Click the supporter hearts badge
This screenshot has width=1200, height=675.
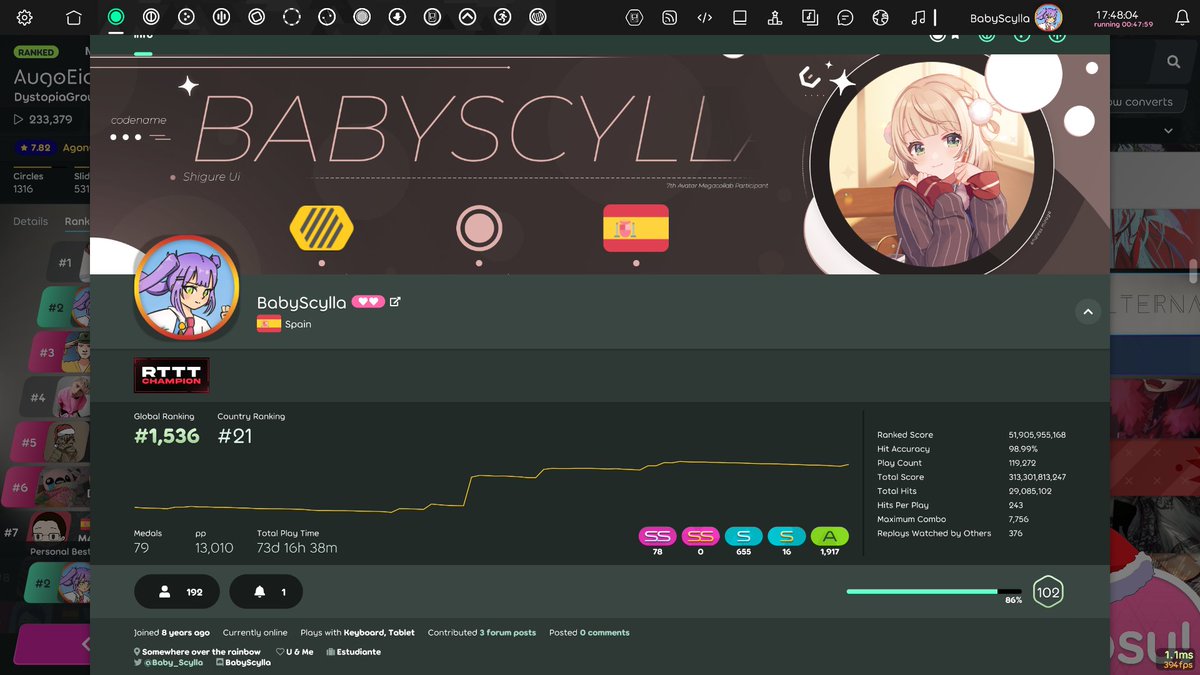coord(367,302)
